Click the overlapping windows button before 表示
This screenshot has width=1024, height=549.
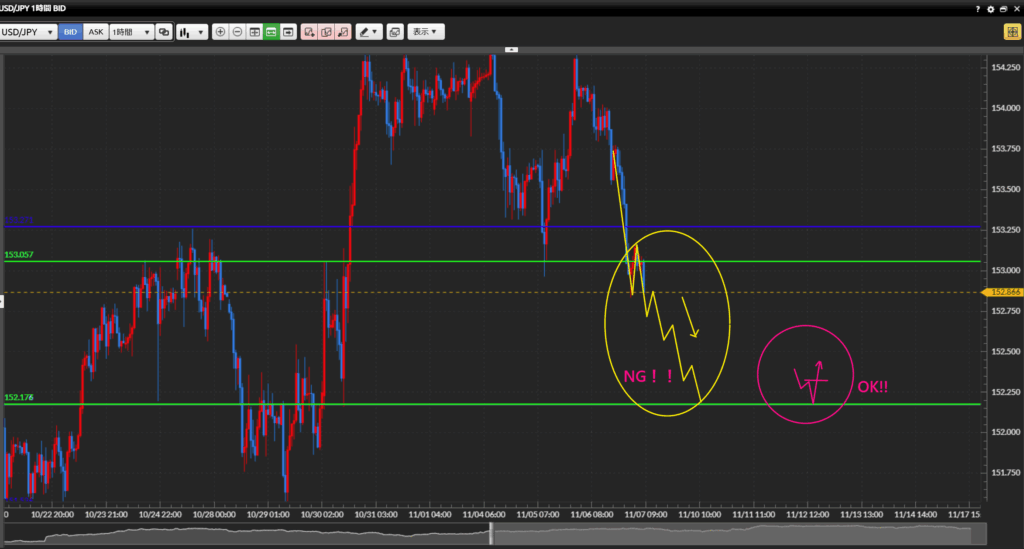[395, 32]
